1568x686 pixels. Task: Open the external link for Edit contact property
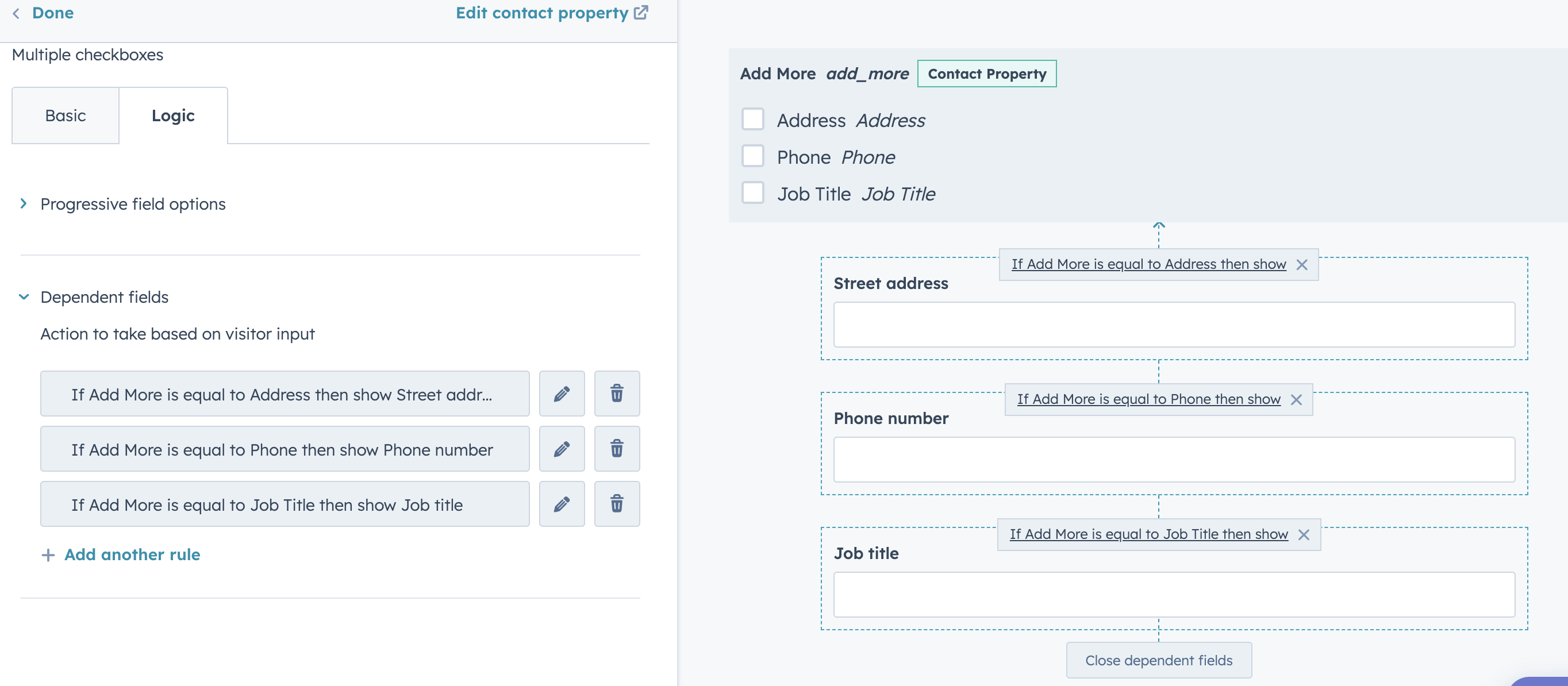(641, 11)
